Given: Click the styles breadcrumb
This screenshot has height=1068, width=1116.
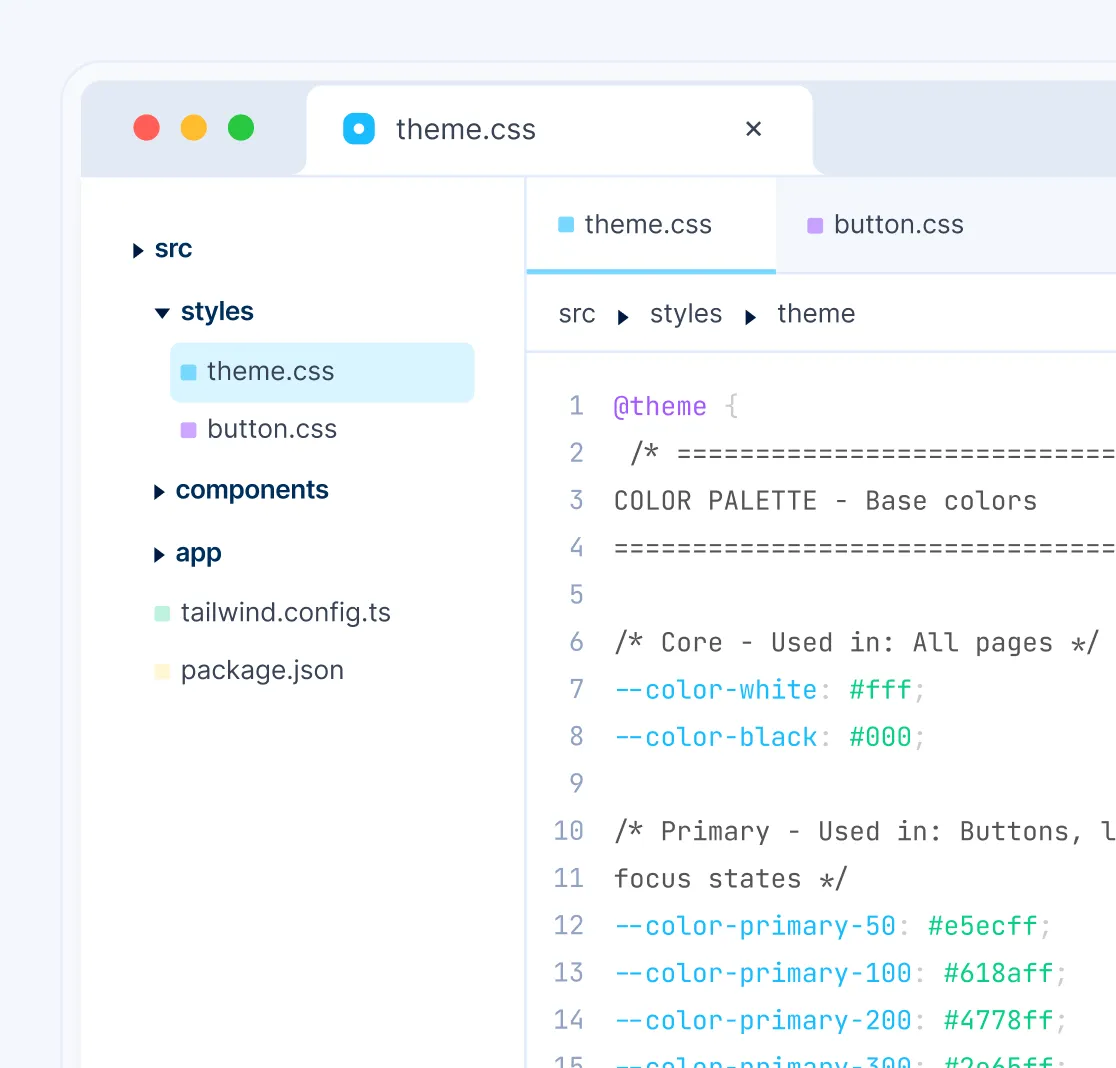Looking at the screenshot, I should point(685,314).
